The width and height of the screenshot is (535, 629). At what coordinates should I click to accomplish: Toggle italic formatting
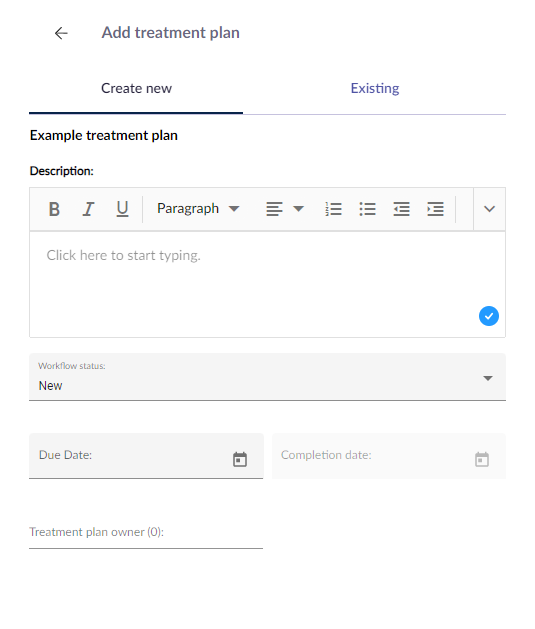pos(88,209)
